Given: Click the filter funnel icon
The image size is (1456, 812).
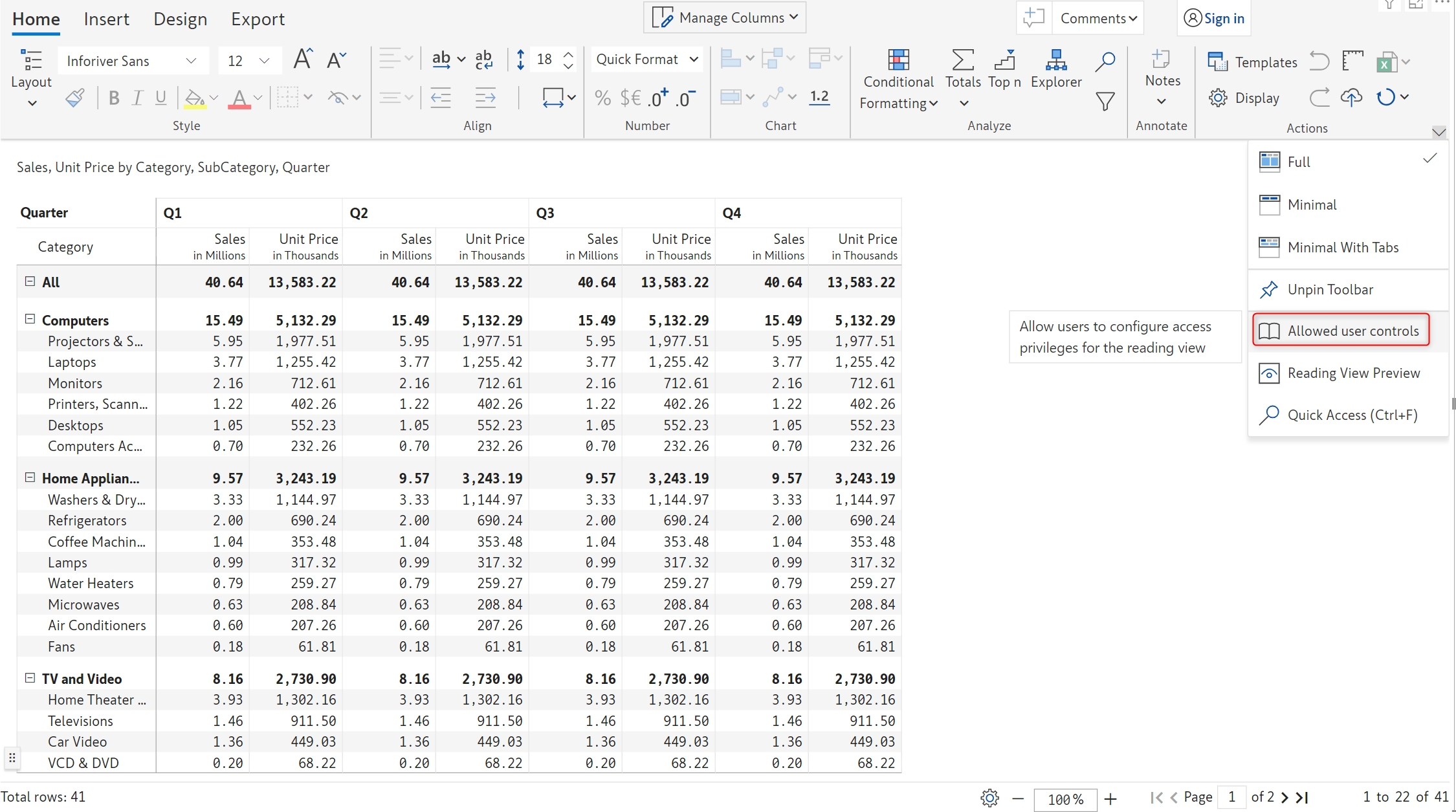Looking at the screenshot, I should coord(1105,101).
